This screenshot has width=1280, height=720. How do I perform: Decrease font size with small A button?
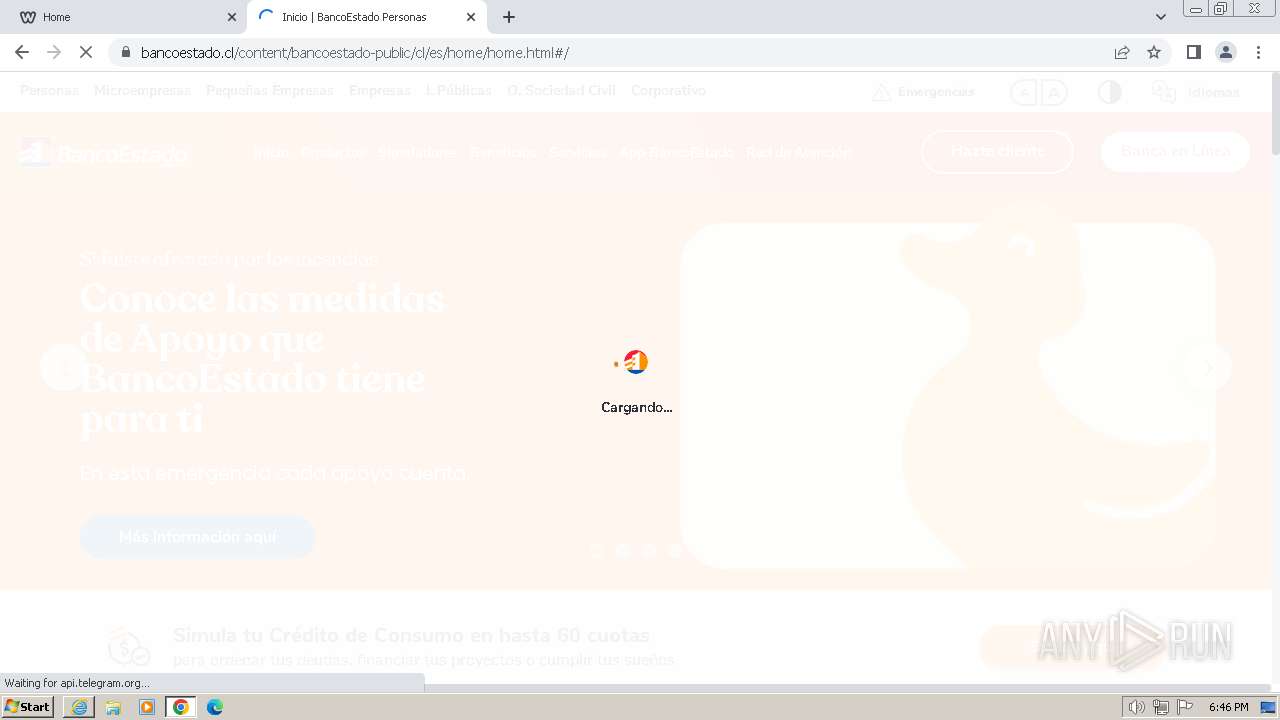[1024, 93]
